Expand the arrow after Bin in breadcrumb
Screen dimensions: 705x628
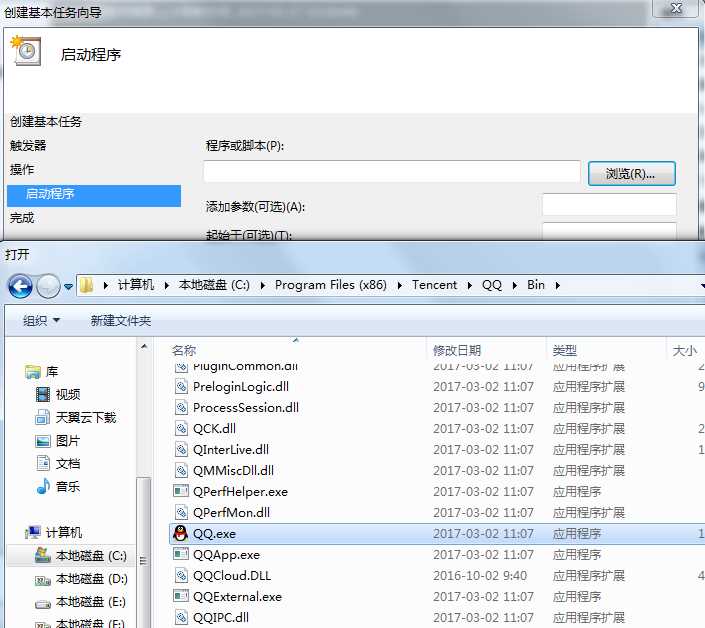pyautogui.click(x=558, y=285)
